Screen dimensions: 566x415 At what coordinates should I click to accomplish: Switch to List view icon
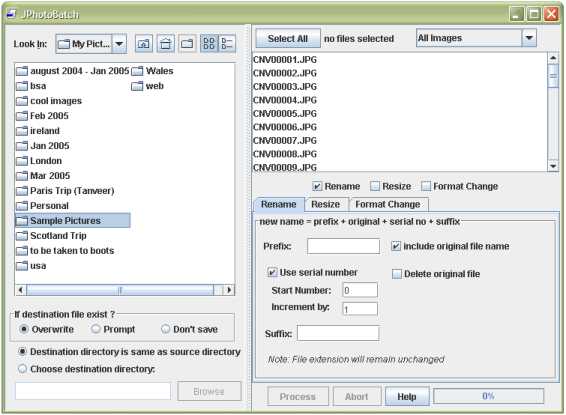[x=209, y=44]
